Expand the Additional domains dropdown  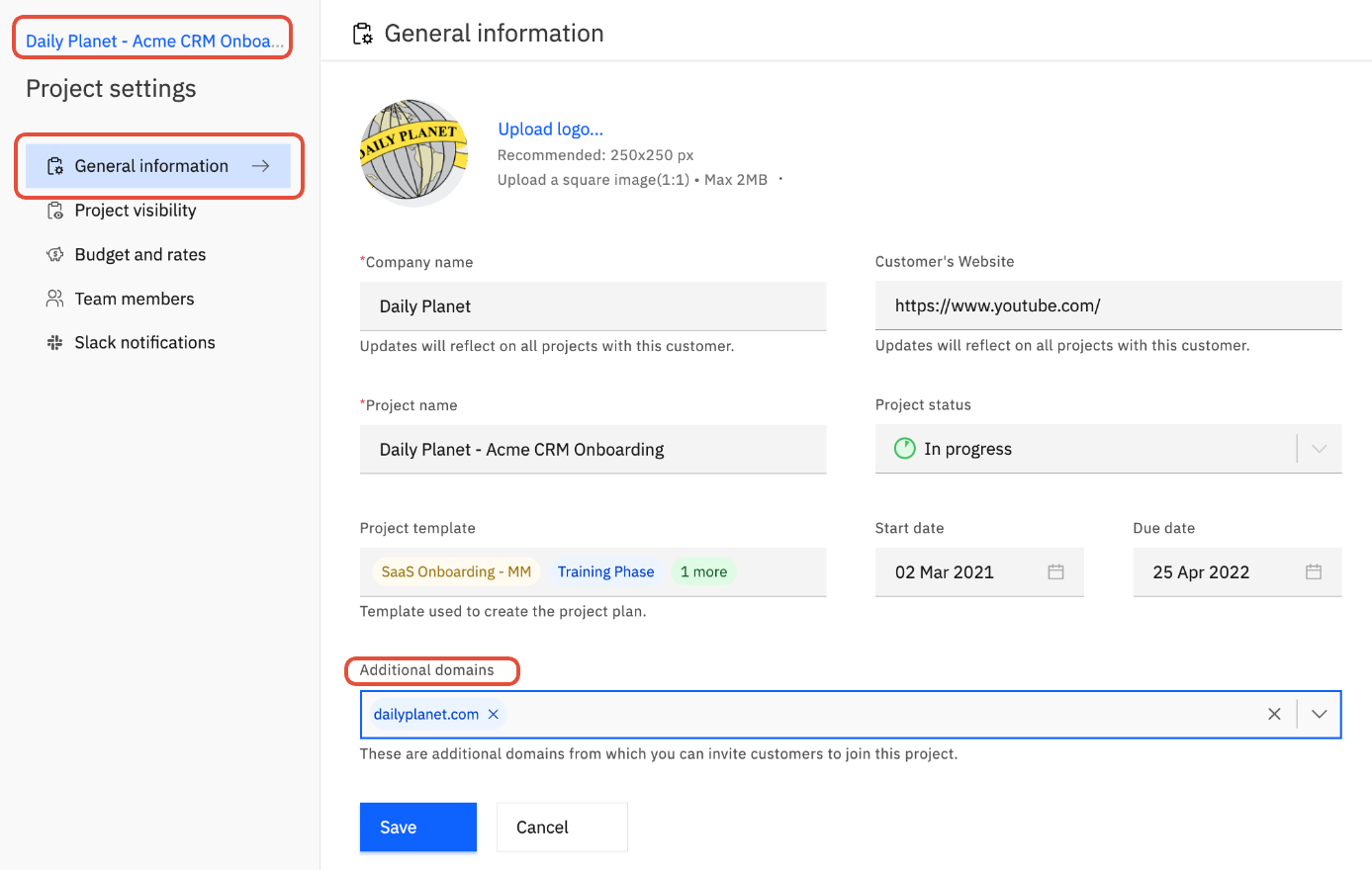pos(1319,714)
